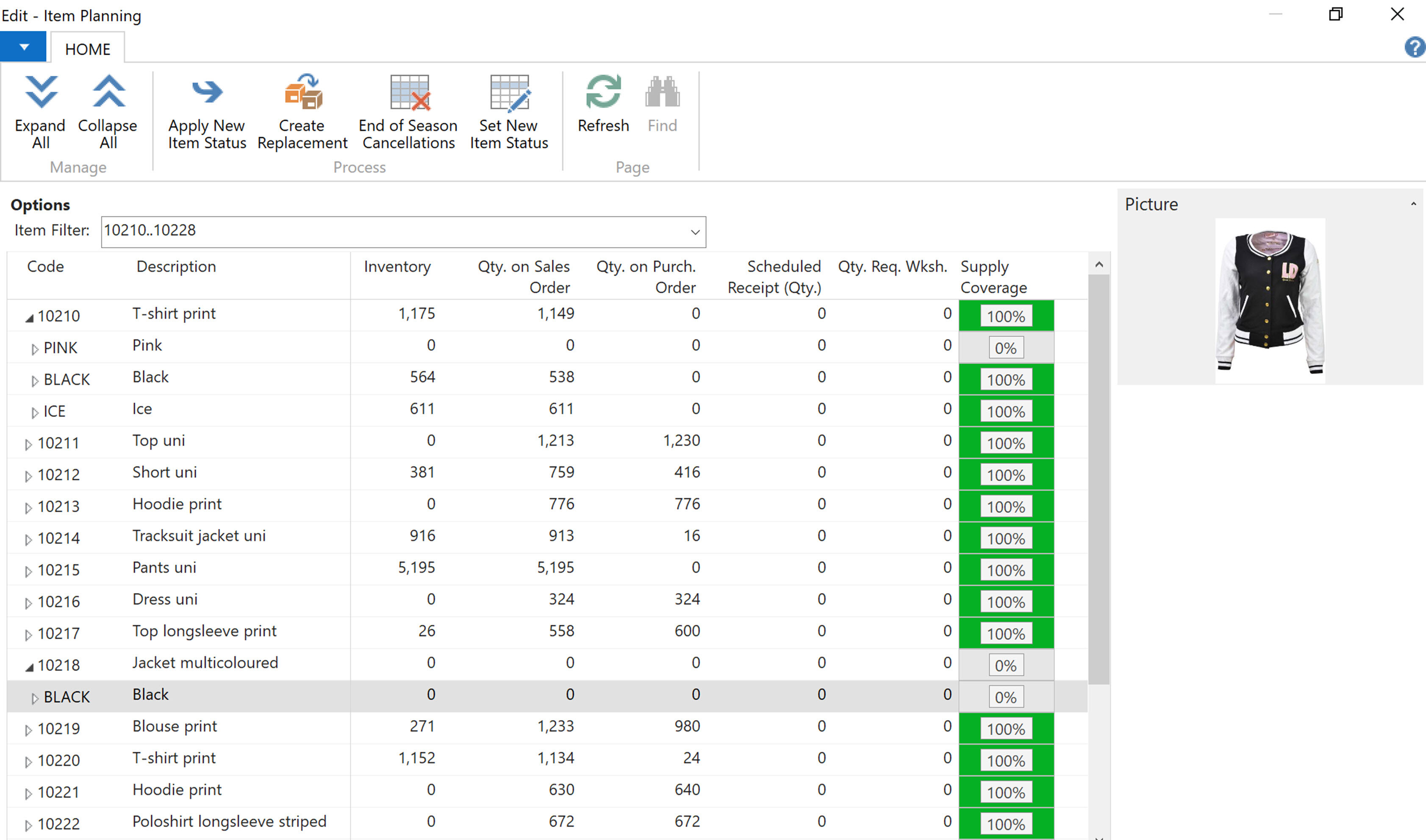Switch to the HOME ribbon tab

point(88,49)
